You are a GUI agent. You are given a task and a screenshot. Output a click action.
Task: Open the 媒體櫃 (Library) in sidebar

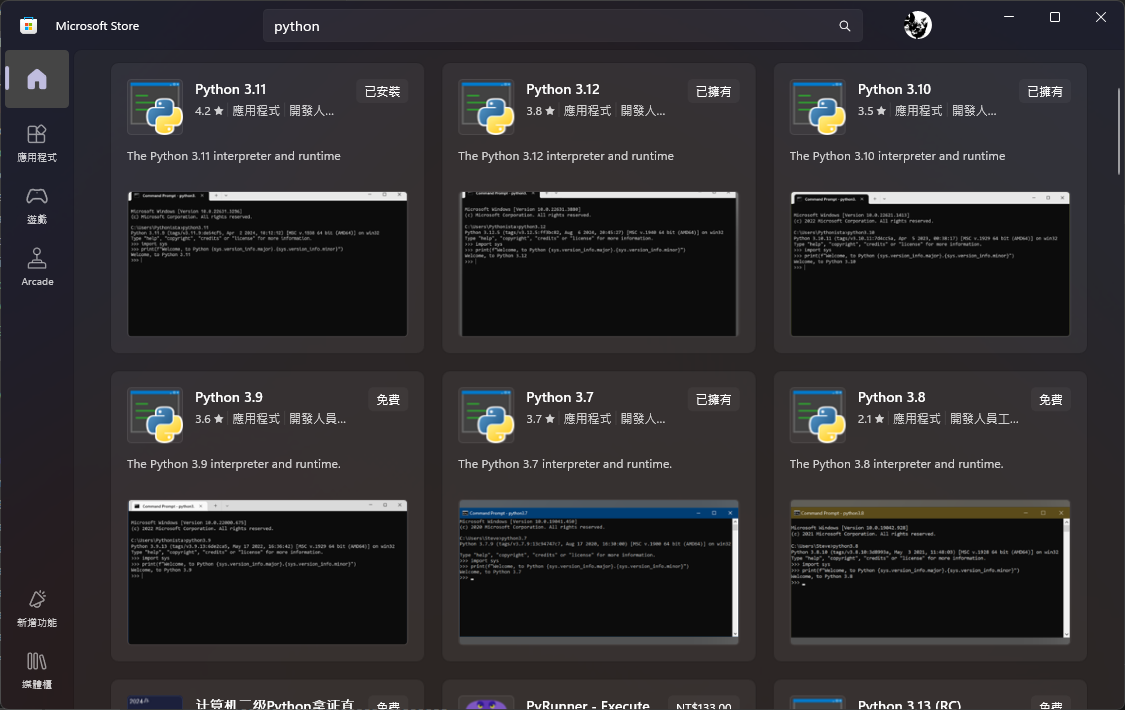(x=37, y=670)
